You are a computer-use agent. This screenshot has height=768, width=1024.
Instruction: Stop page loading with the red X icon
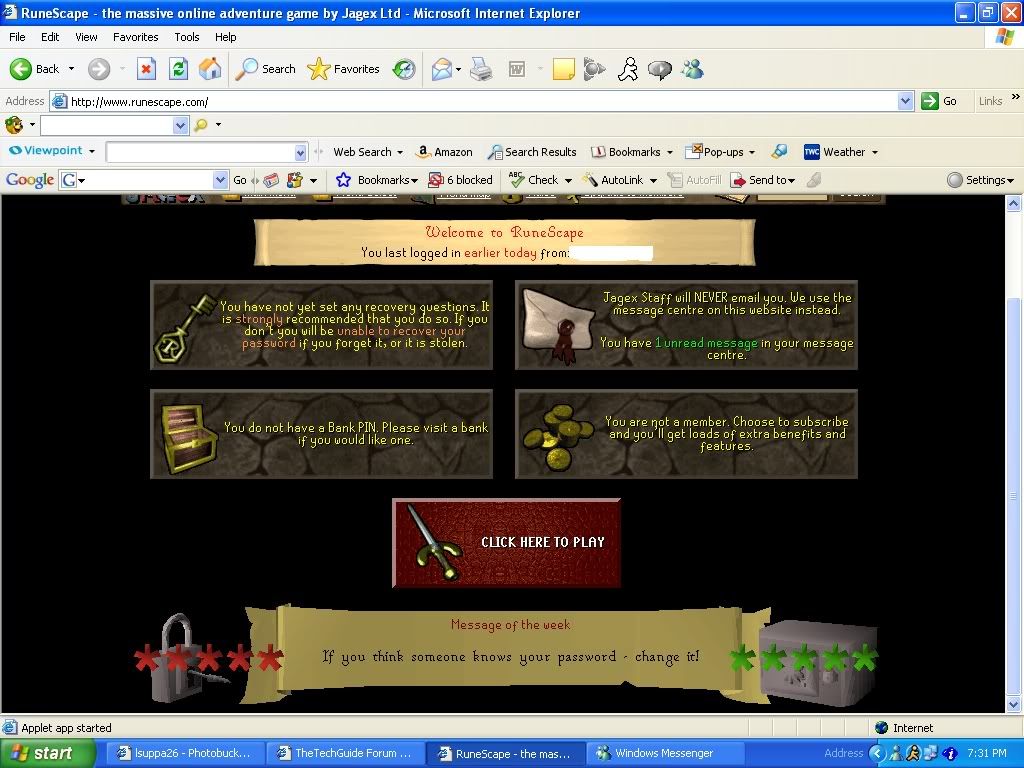point(146,69)
